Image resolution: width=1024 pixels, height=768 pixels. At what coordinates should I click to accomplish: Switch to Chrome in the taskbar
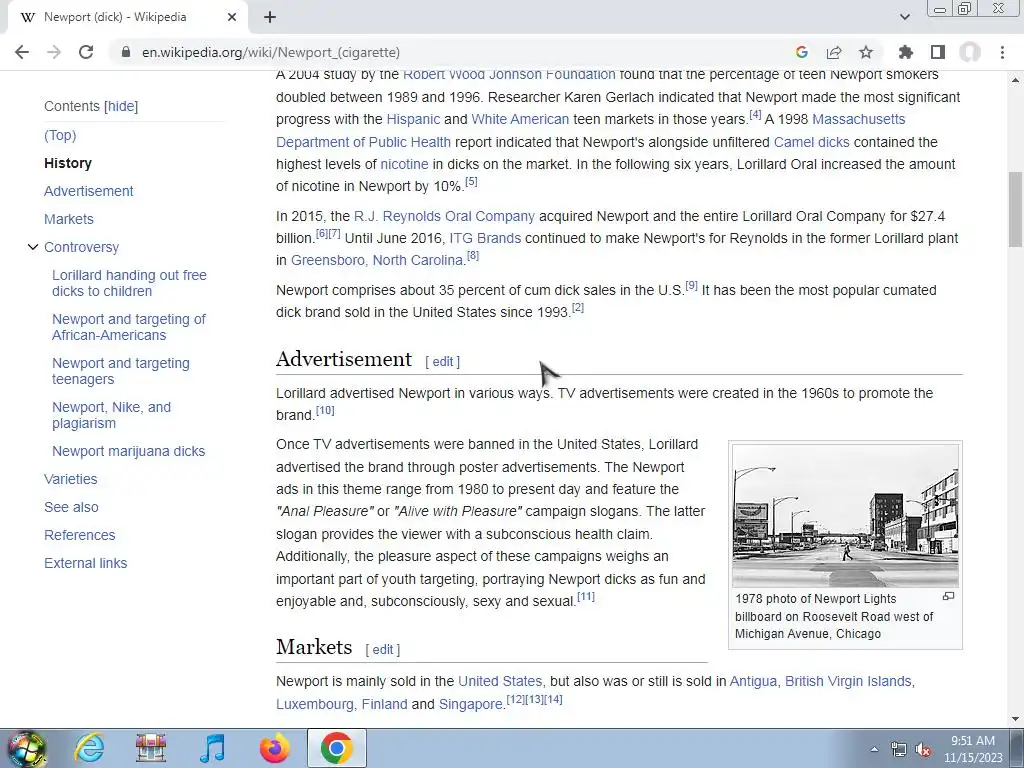[337, 748]
